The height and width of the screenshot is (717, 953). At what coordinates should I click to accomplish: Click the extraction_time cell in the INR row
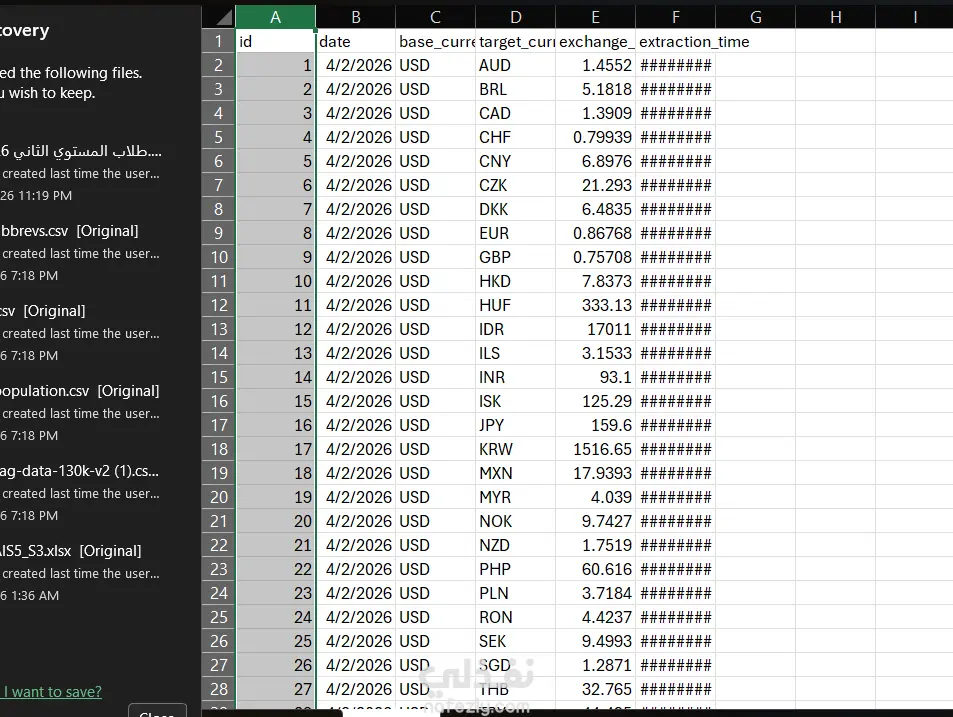tap(675, 377)
